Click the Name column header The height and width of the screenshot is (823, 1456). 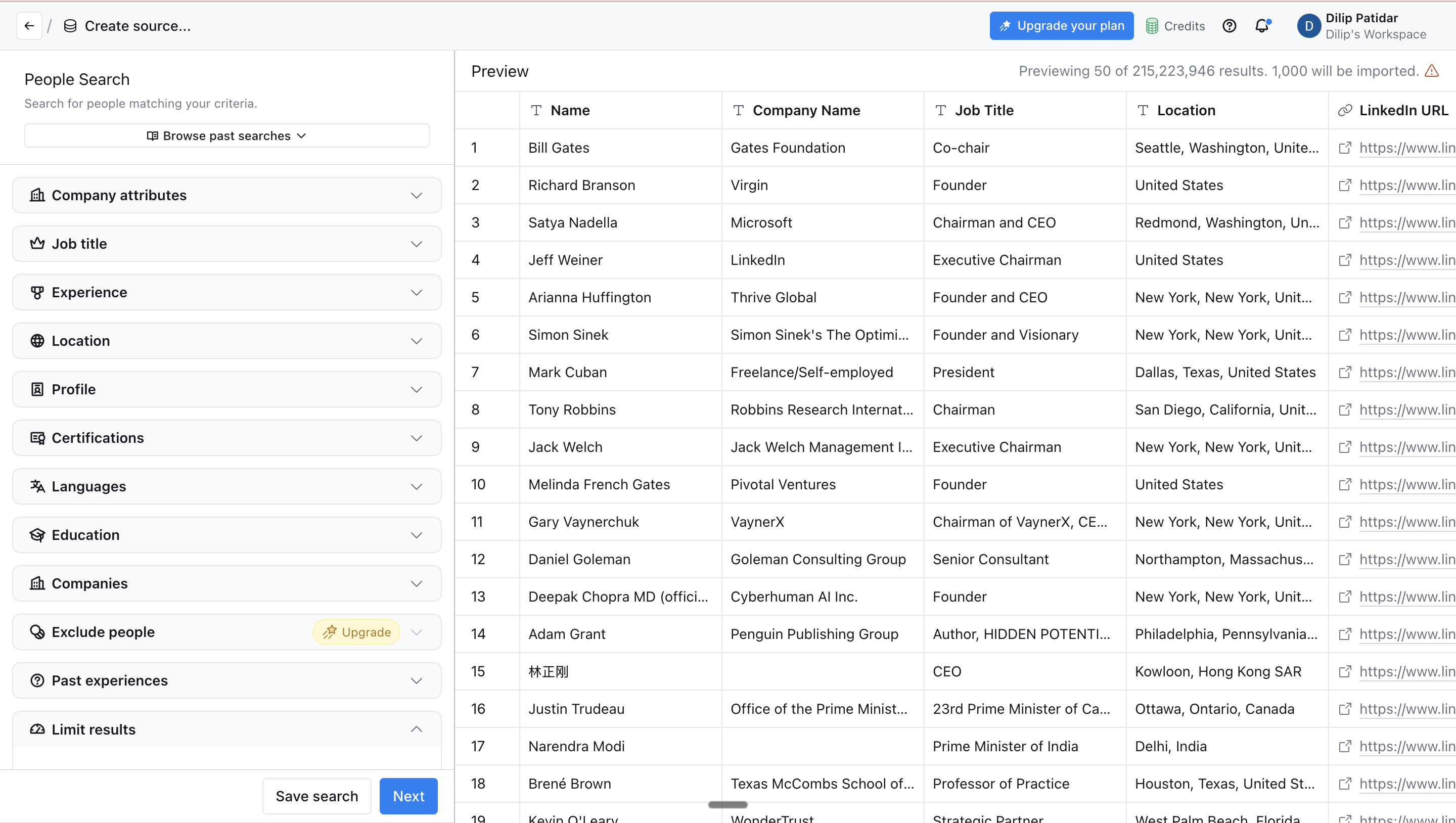coord(570,110)
